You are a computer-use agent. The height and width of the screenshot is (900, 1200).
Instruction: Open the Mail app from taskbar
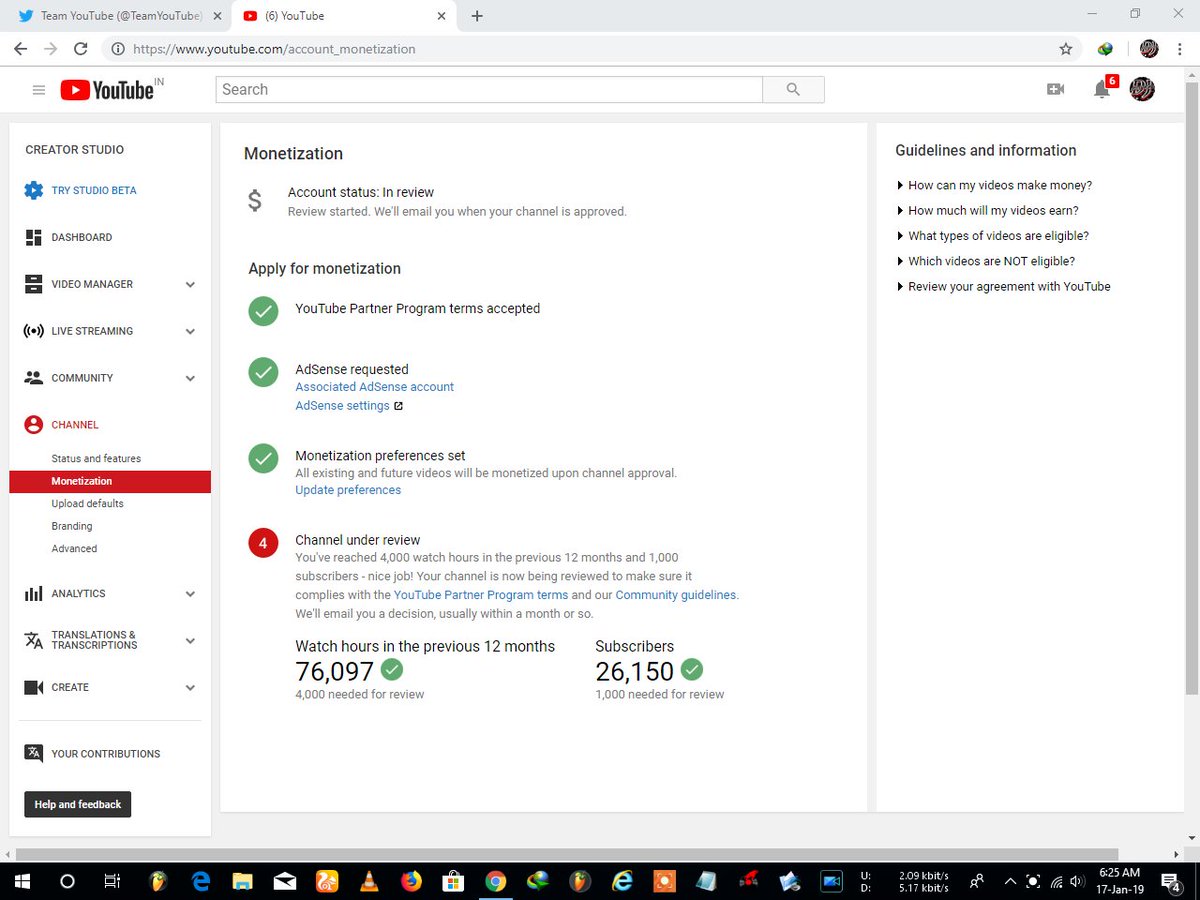(x=285, y=881)
